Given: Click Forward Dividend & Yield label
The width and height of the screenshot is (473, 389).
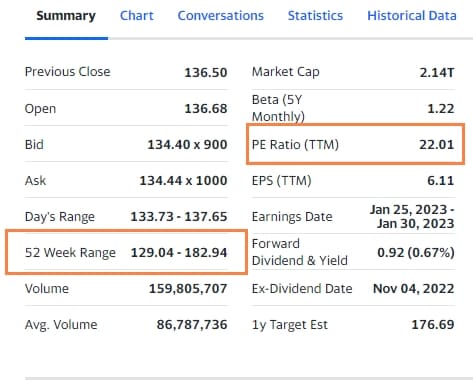Looking at the screenshot, I should tap(300, 252).
